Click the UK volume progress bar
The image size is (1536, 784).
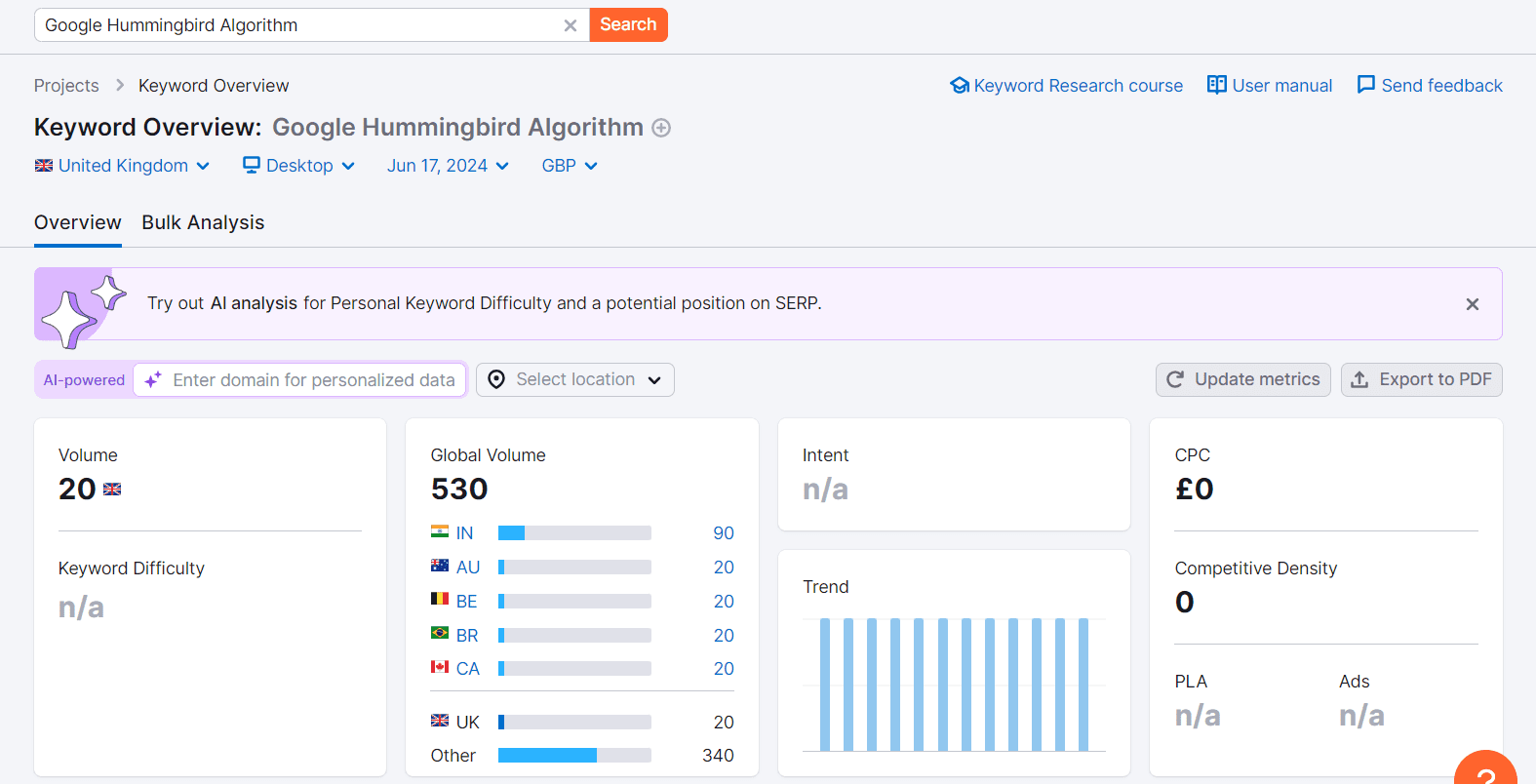(574, 723)
